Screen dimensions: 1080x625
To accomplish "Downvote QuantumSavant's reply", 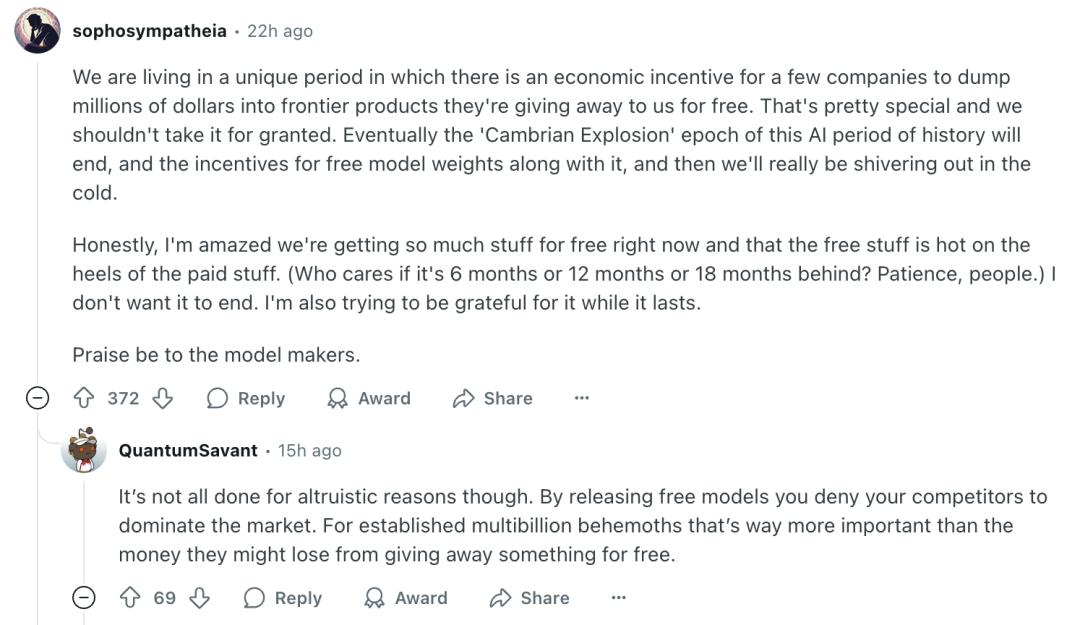I will point(199,598).
